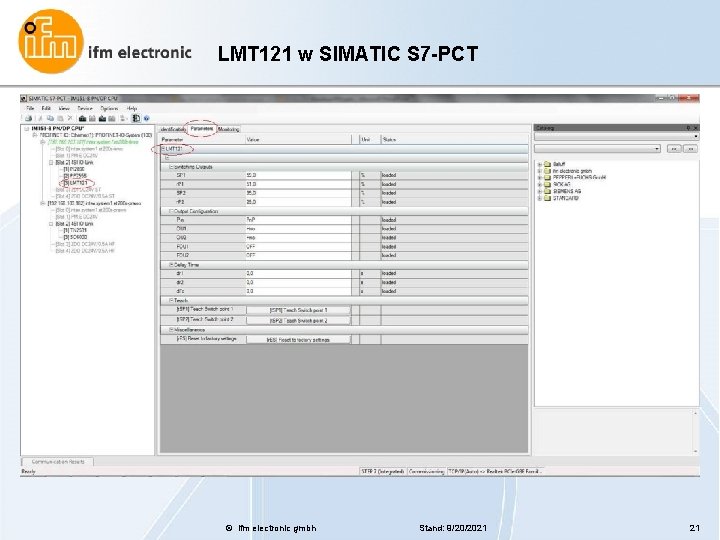Viewport: 720px width, 540px height.
Task: Close the Catalog panel
Action: (x=695, y=128)
